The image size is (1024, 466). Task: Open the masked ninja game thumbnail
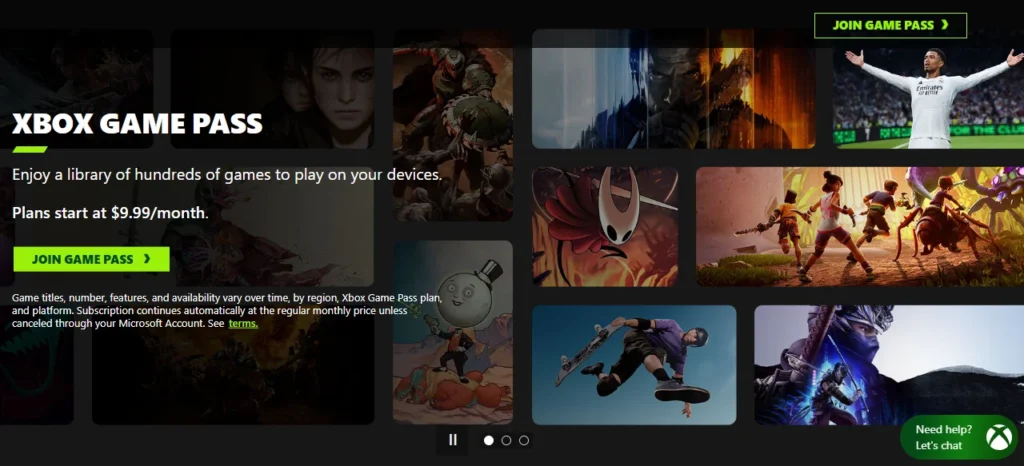pyautogui.click(x=889, y=365)
